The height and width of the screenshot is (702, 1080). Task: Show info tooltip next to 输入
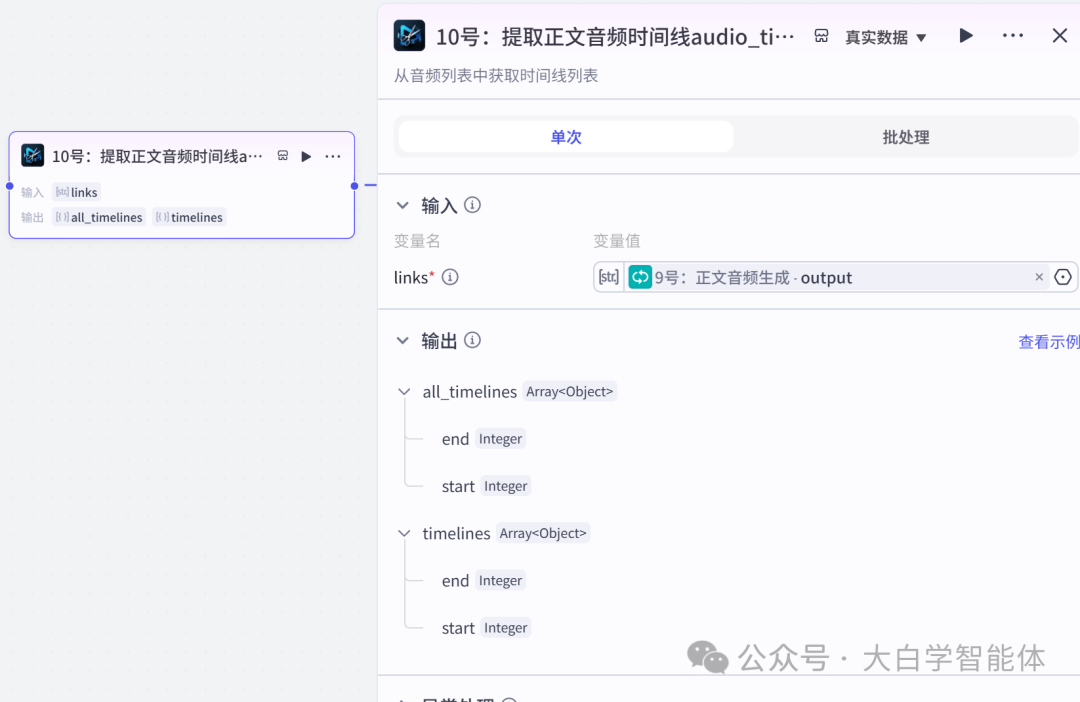tap(472, 205)
